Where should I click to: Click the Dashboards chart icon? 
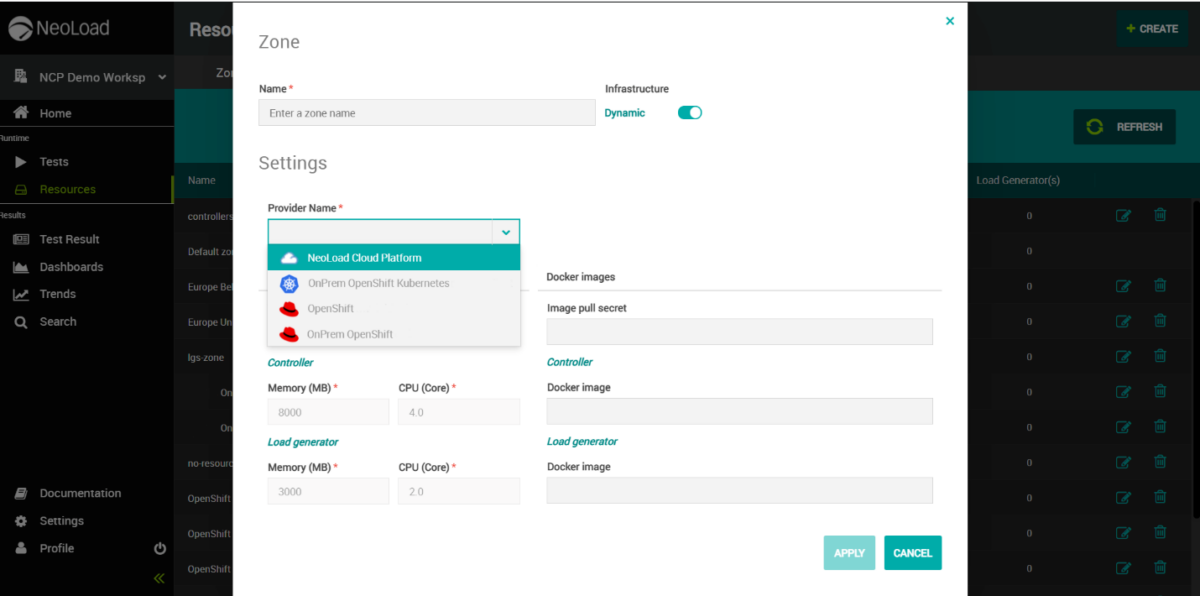coord(20,267)
